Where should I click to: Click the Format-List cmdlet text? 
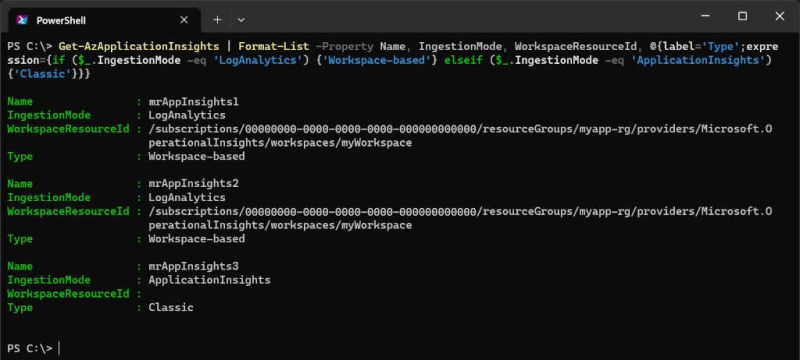pos(274,46)
